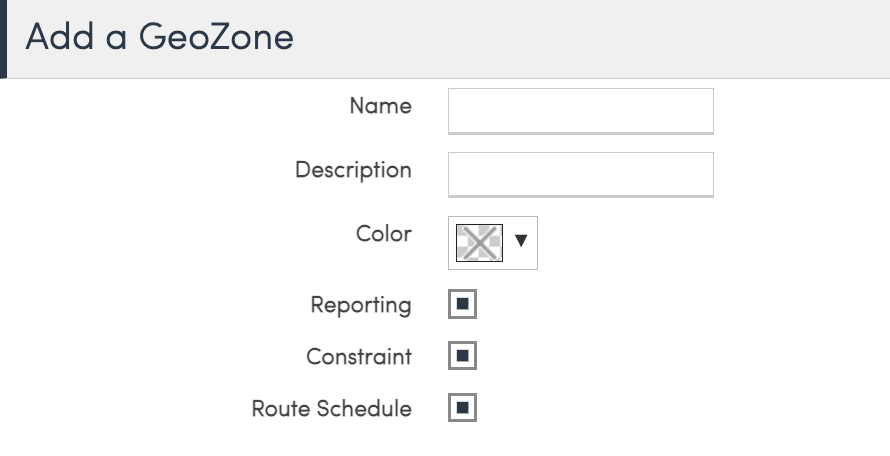Open the Color picker combo box
The width and height of the screenshot is (890, 456).
[493, 243]
